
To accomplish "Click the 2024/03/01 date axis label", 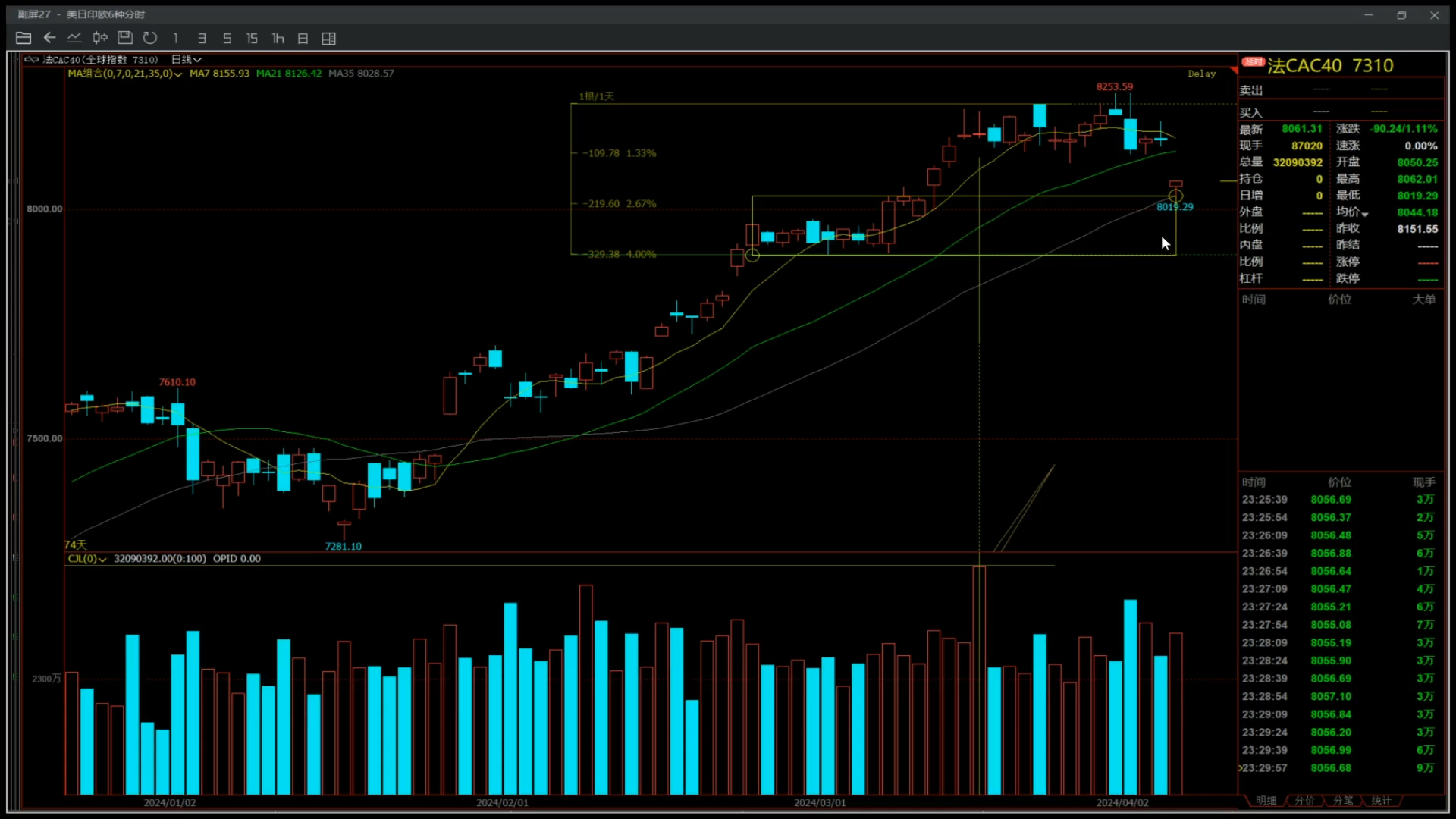I will pyautogui.click(x=820, y=802).
